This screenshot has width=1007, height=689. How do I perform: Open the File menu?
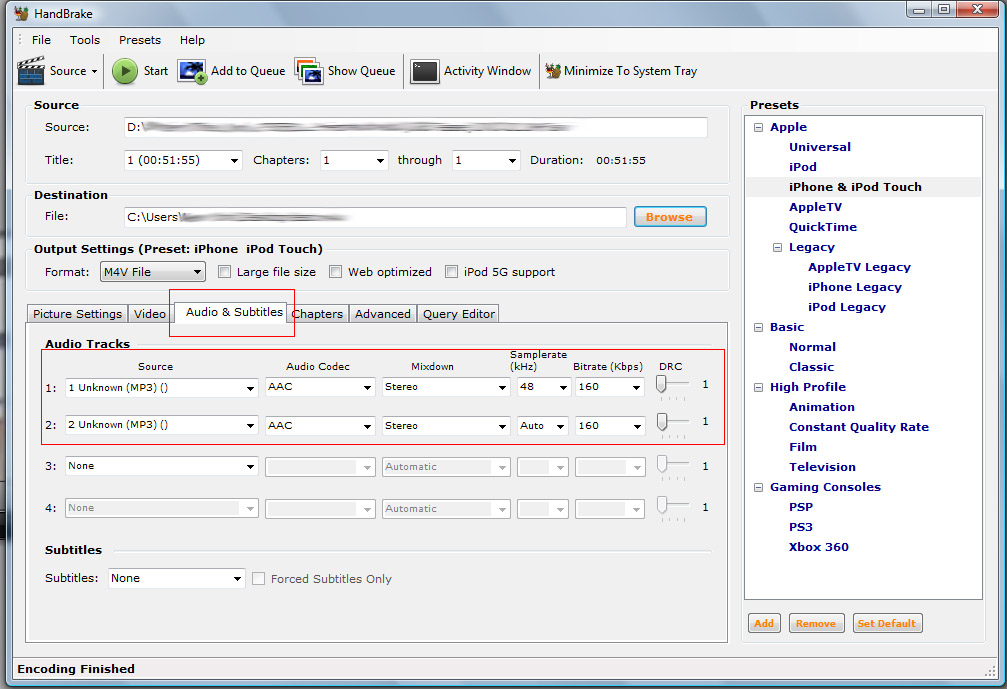[41, 40]
